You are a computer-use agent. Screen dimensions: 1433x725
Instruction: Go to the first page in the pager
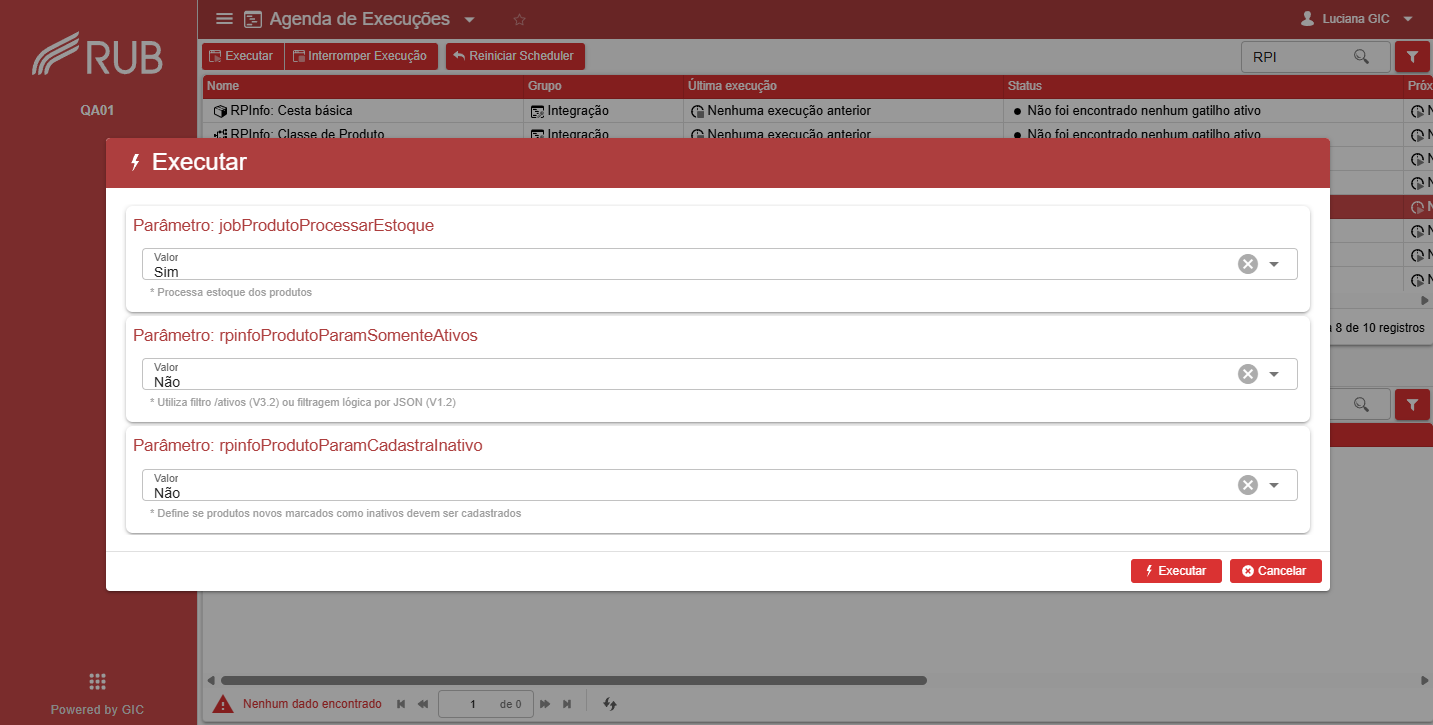tap(402, 704)
